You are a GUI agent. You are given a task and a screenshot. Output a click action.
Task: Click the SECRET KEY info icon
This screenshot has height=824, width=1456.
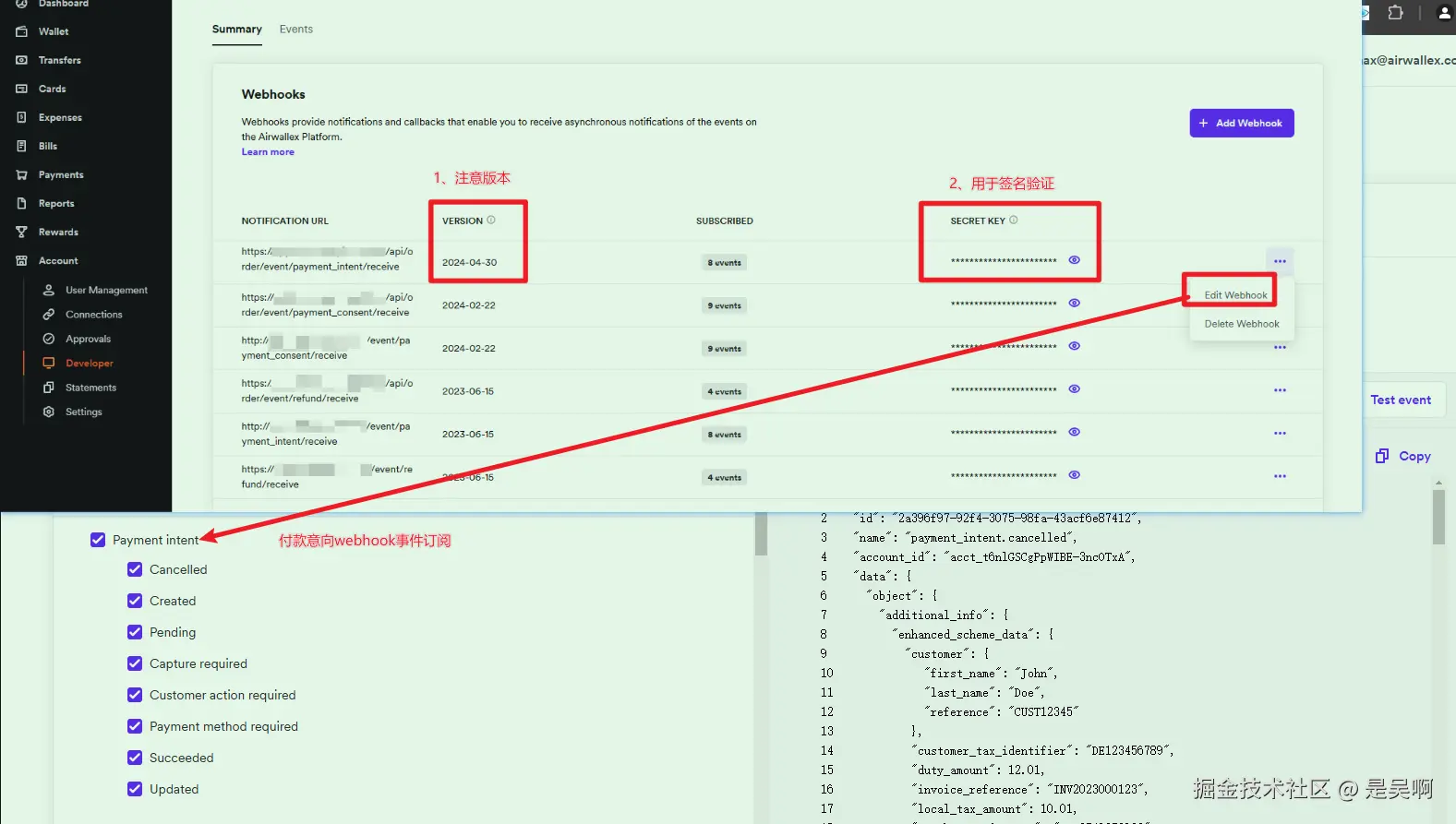pyautogui.click(x=1014, y=220)
